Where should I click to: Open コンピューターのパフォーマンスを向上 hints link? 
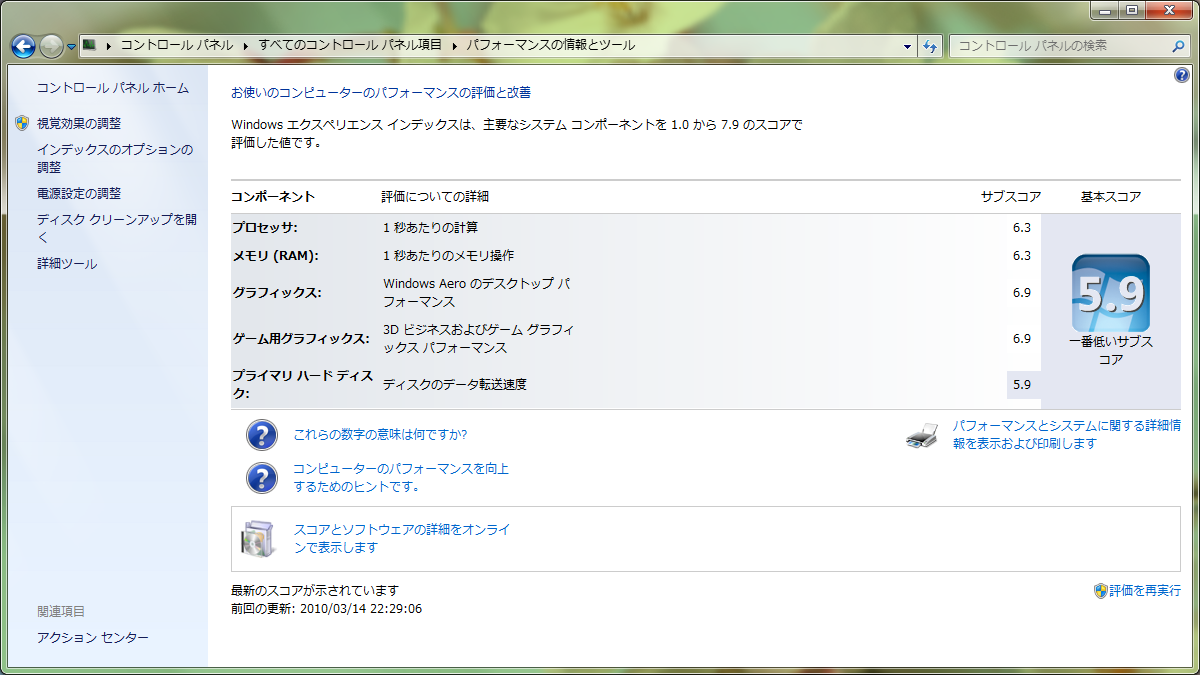point(401,478)
